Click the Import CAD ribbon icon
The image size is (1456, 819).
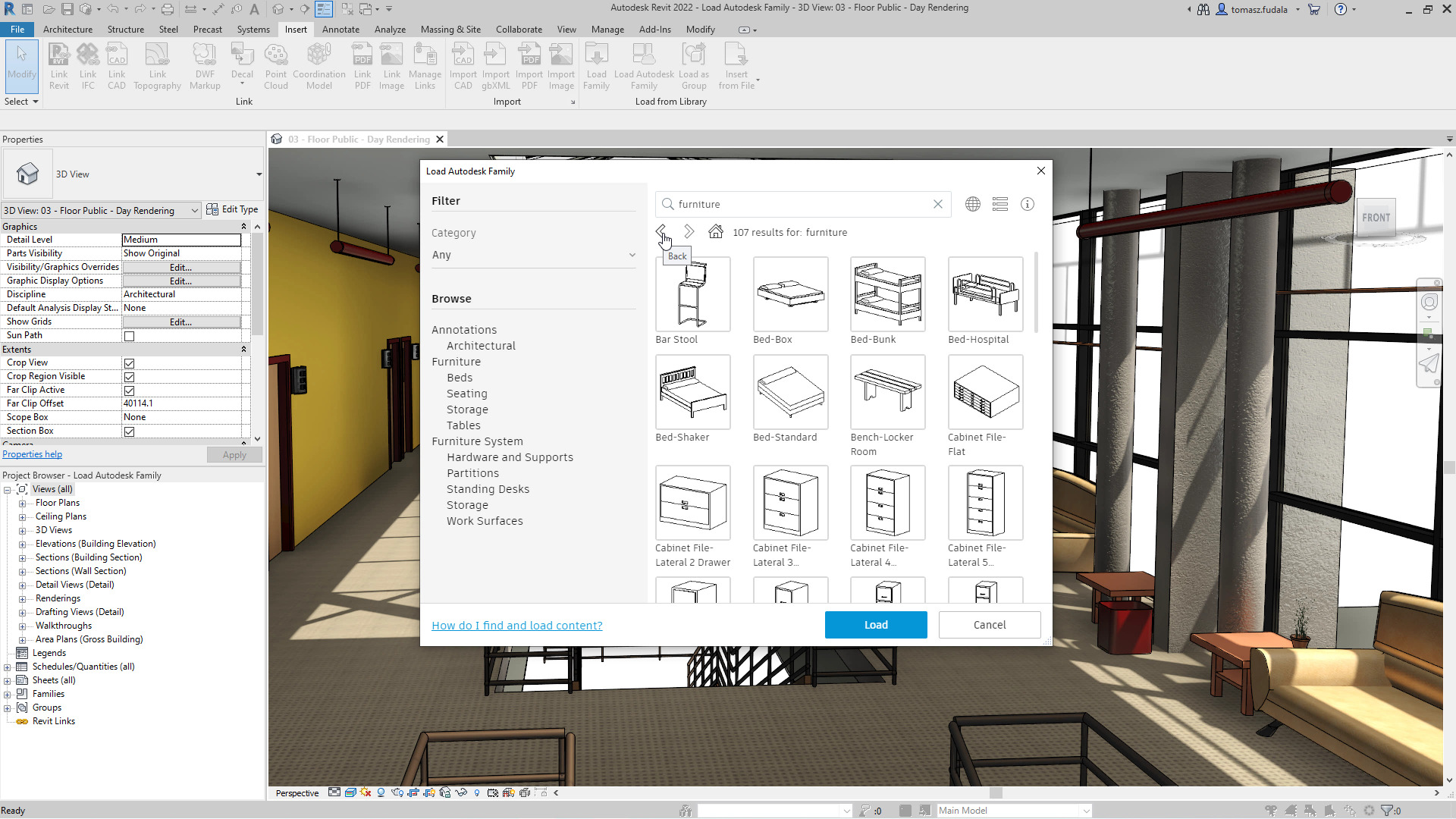point(463,66)
